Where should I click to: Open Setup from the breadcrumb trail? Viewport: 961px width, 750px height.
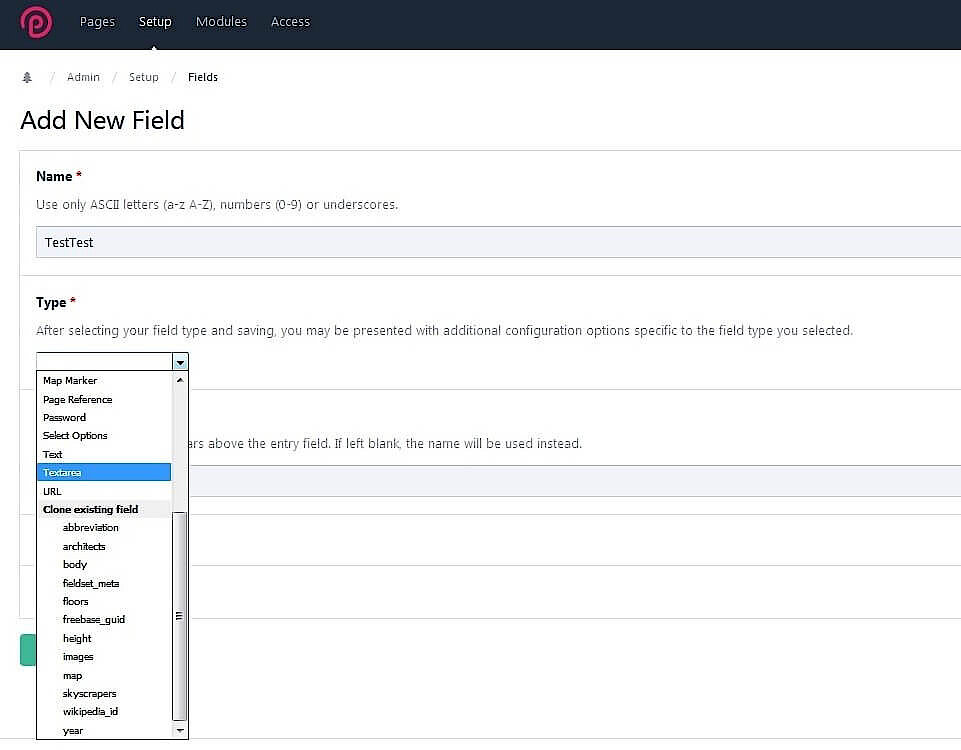click(x=144, y=77)
